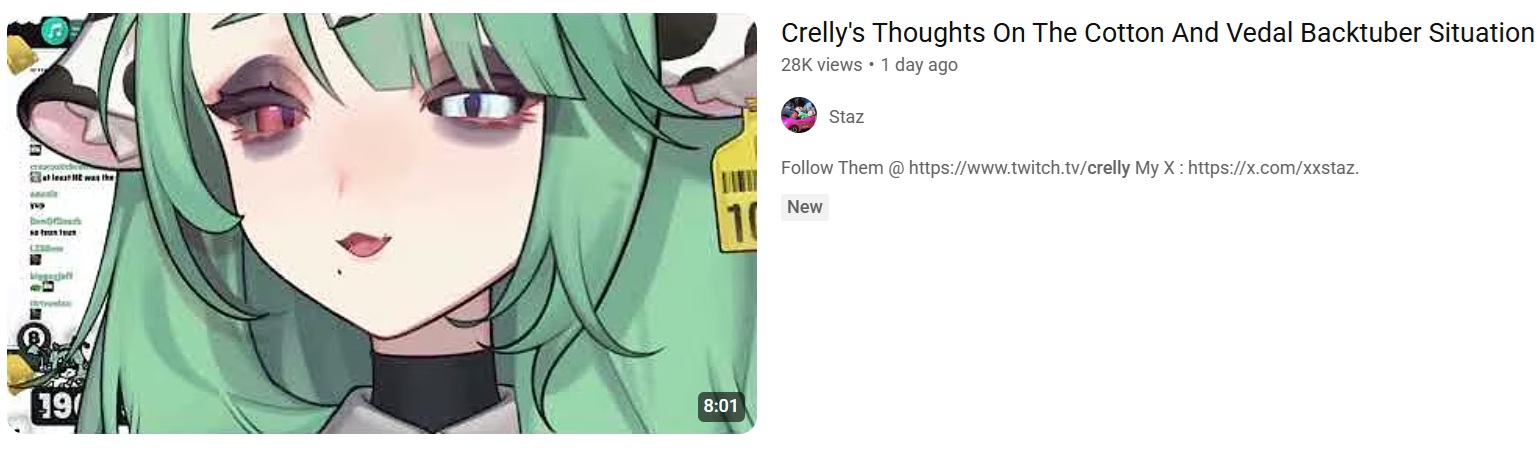This screenshot has width=1537, height=451.
Task: Click the twitch.tv/crelly URL in description
Action: point(1019,168)
